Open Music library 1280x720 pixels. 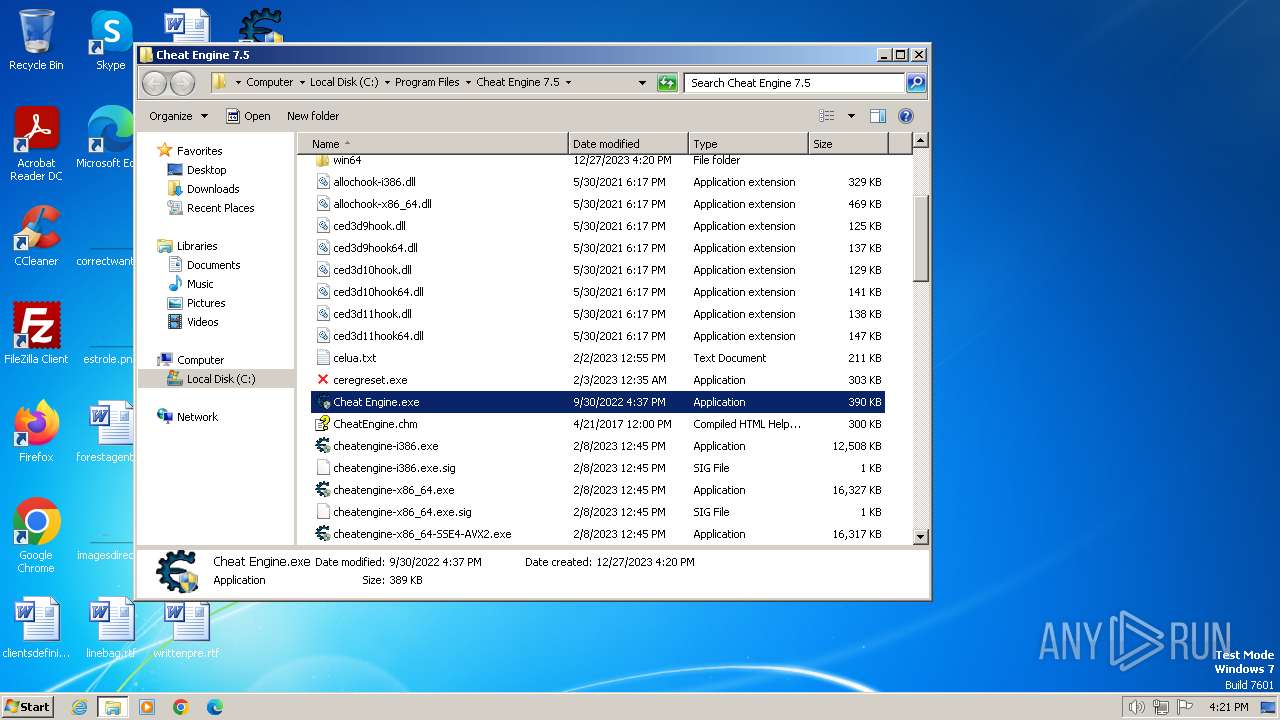point(200,284)
